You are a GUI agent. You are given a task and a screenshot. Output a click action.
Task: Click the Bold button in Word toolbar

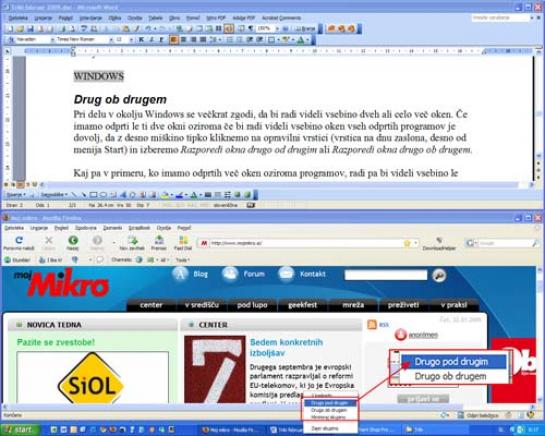141,40
